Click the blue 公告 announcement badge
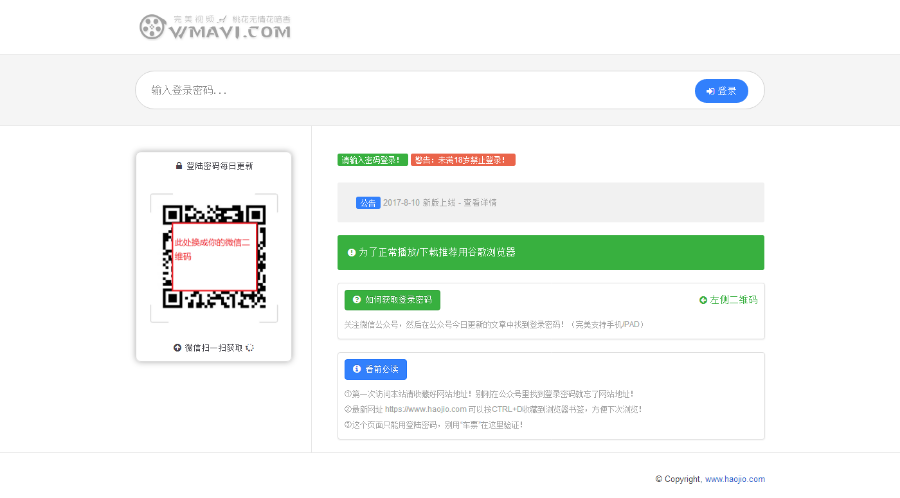The image size is (900, 498). click(x=368, y=203)
